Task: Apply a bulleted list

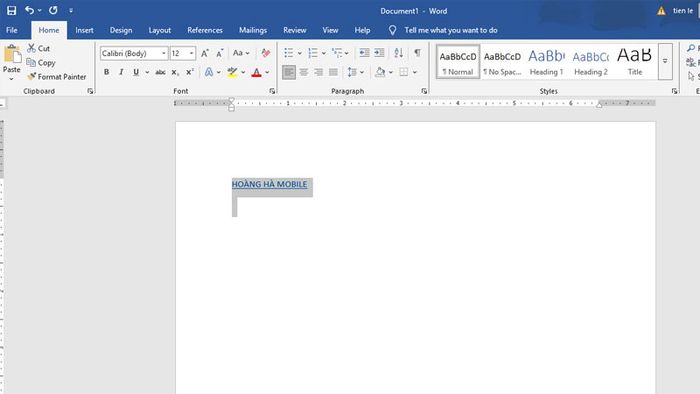Action: 289,53
